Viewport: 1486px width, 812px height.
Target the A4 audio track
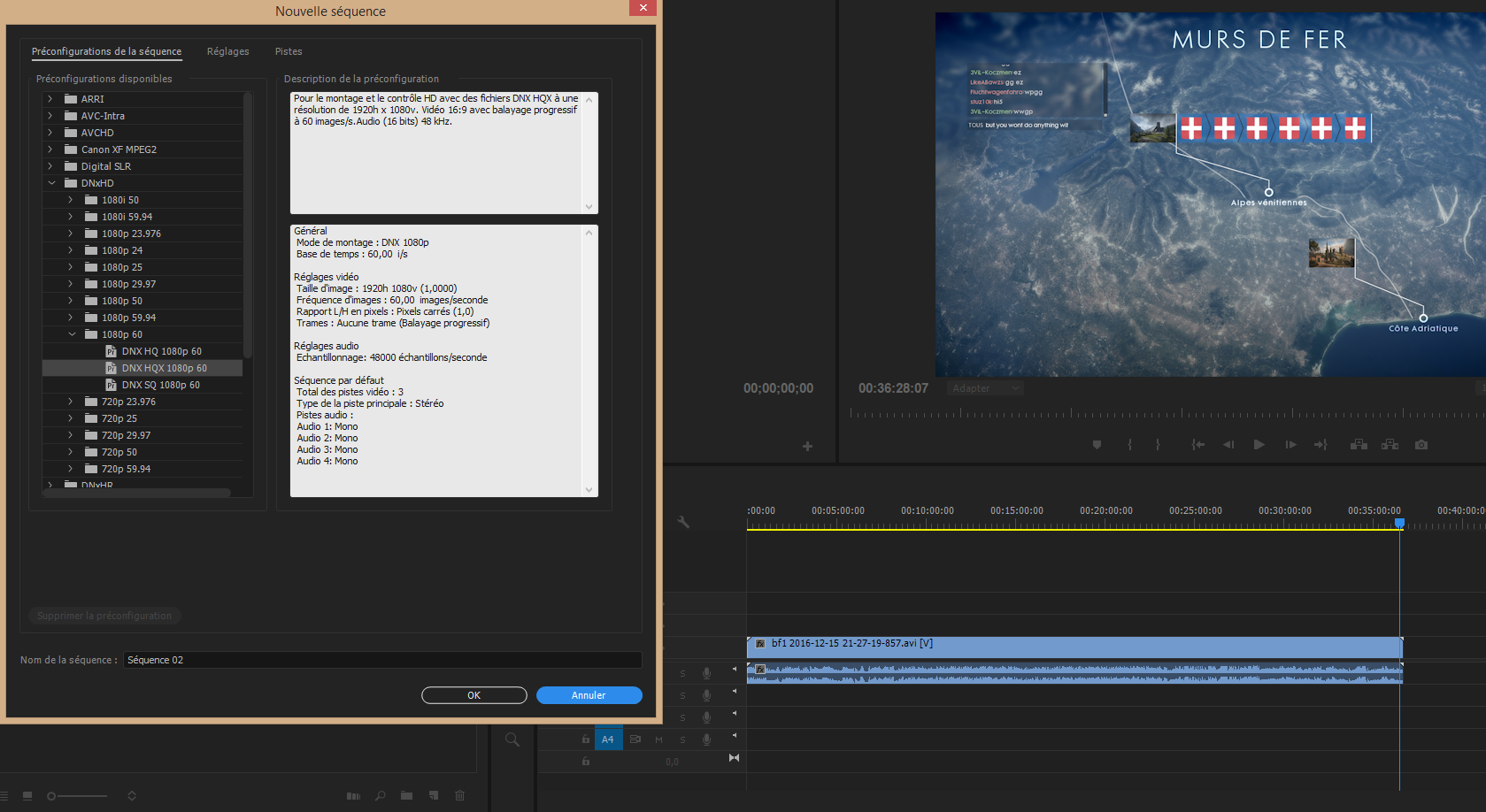608,739
